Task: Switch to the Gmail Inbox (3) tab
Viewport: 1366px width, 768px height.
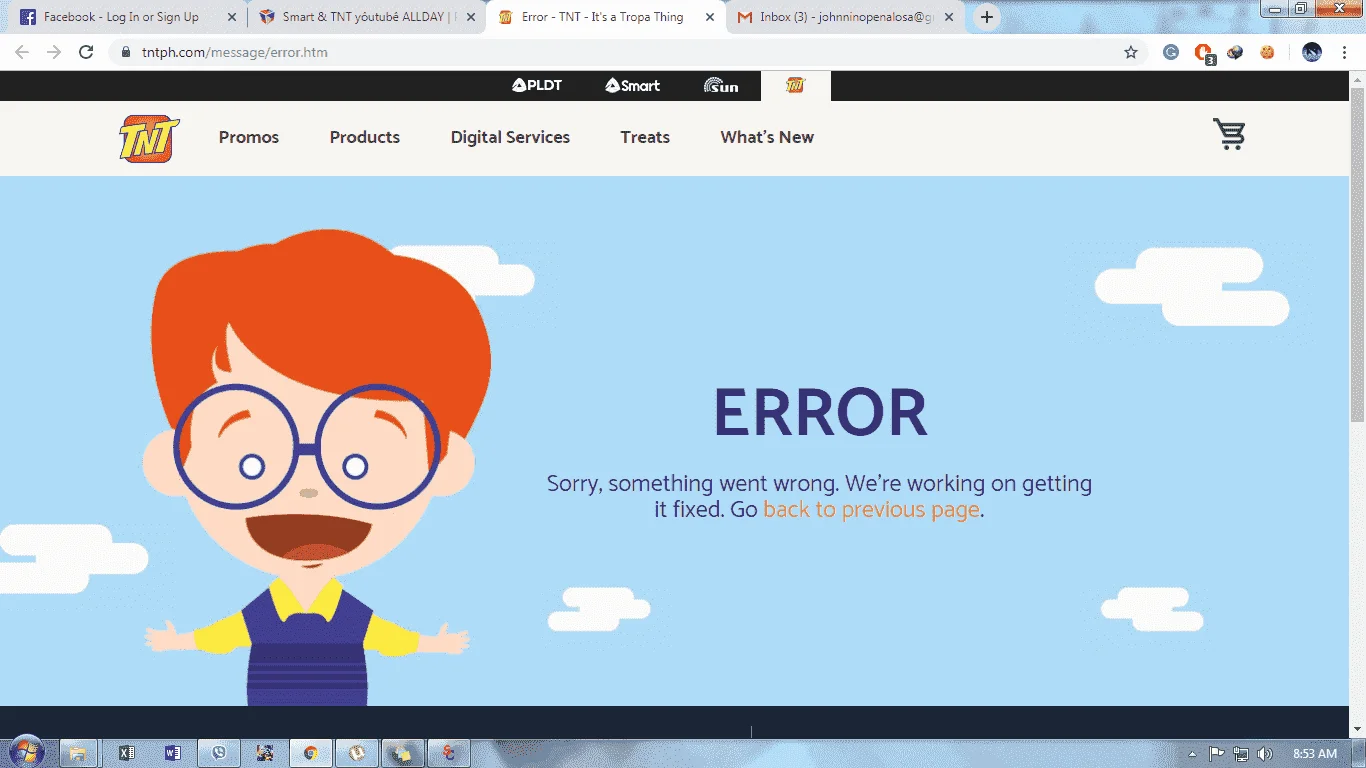Action: [845, 17]
